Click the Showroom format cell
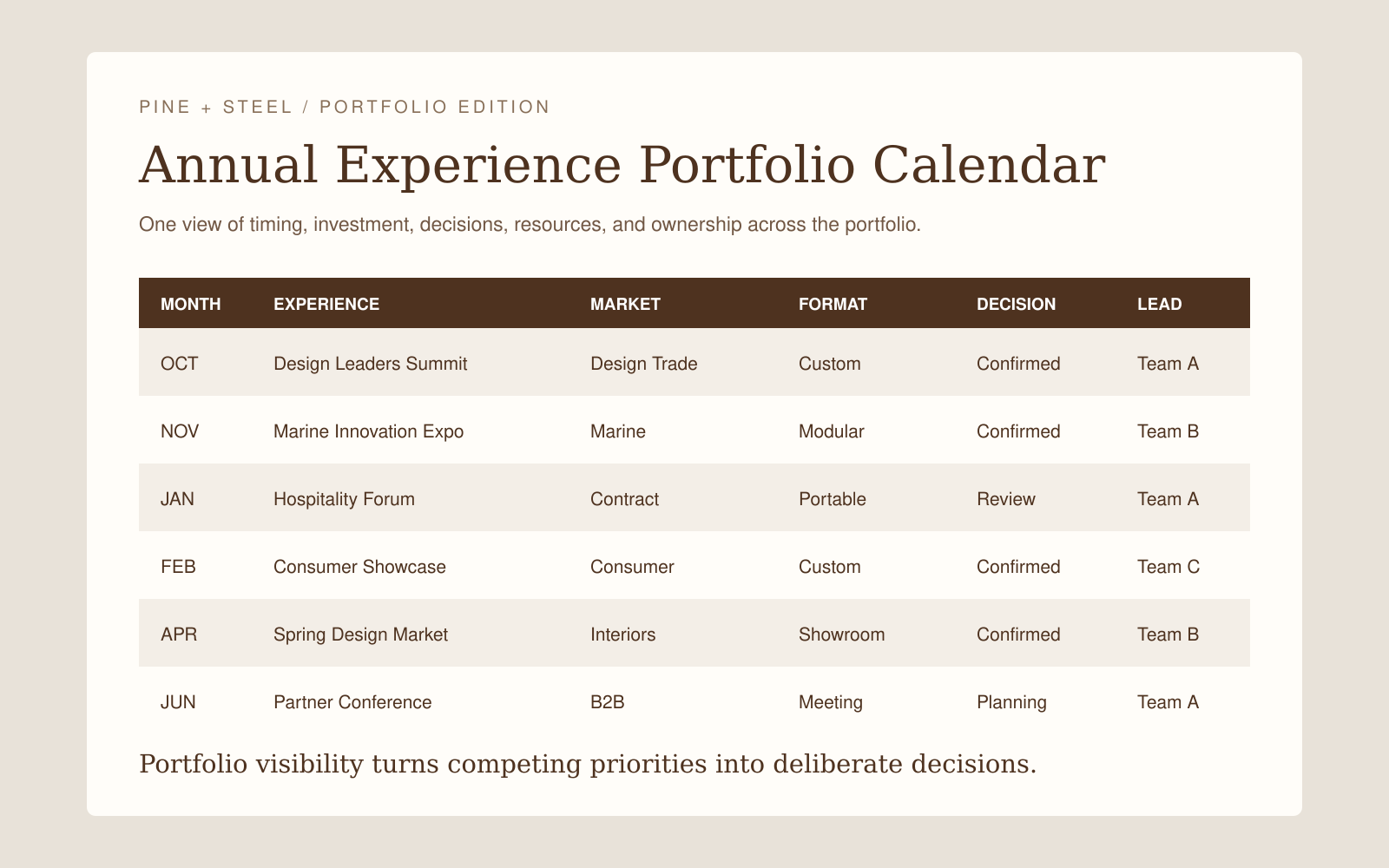 (841, 635)
